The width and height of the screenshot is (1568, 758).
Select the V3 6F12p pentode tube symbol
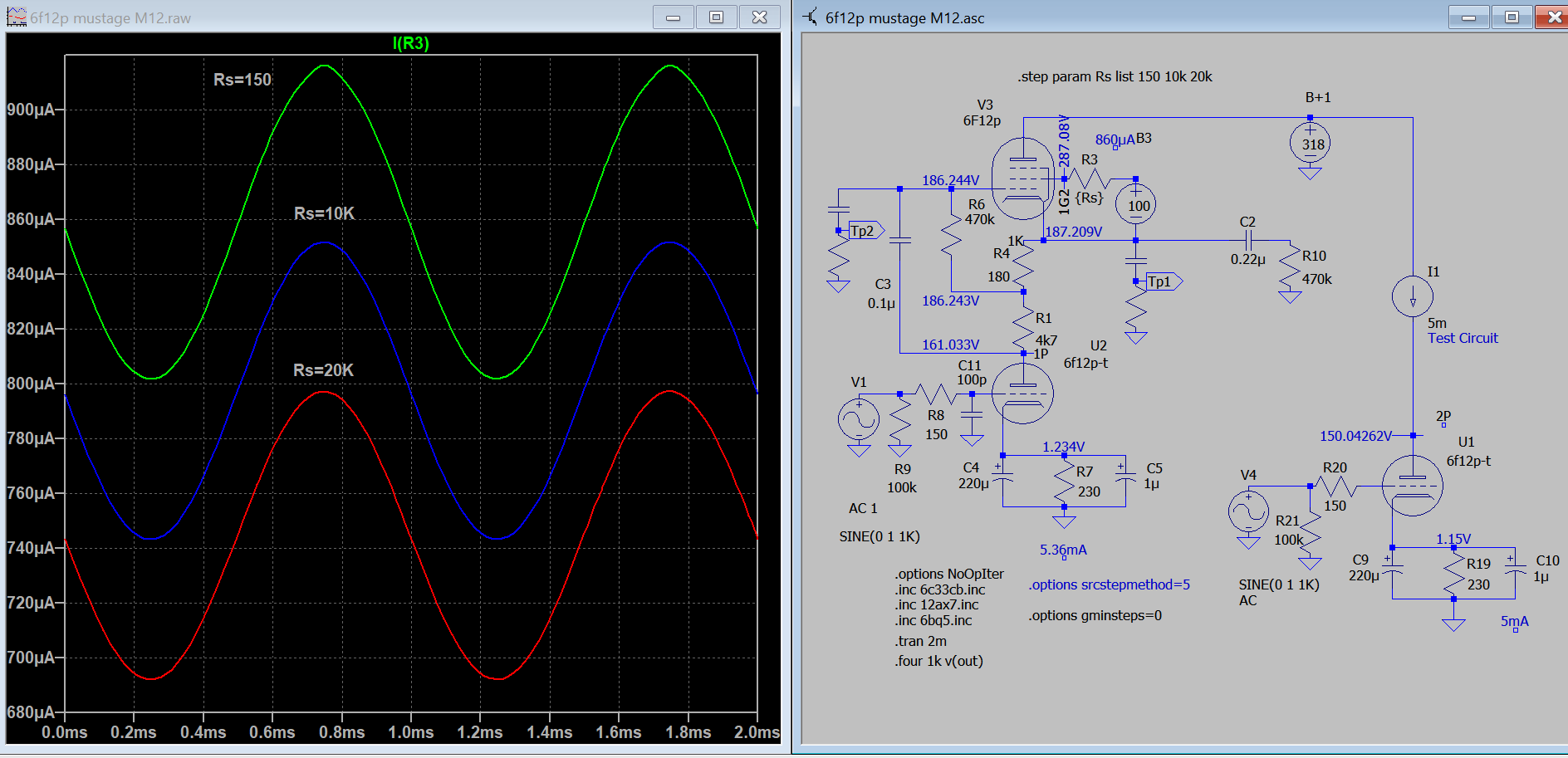click(1023, 178)
